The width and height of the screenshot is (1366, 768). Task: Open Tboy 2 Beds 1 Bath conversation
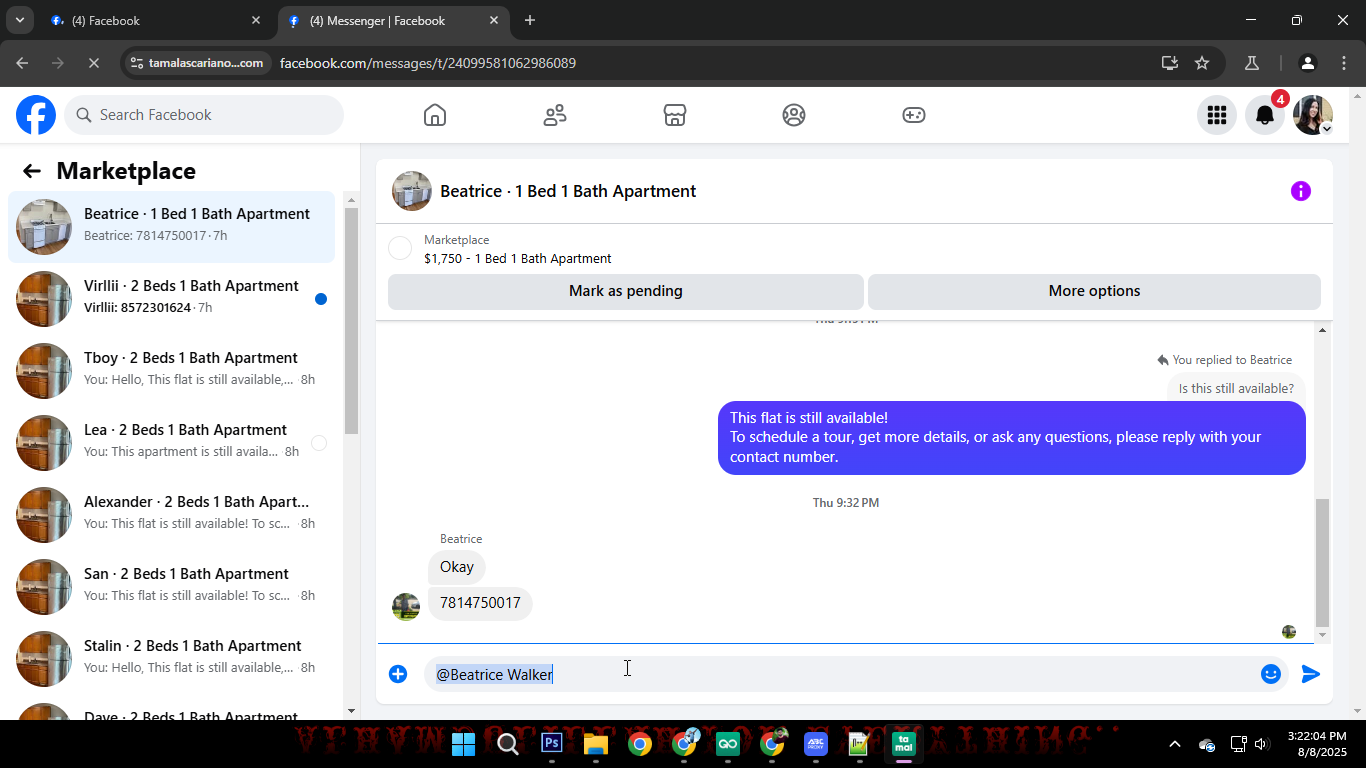tap(172, 371)
